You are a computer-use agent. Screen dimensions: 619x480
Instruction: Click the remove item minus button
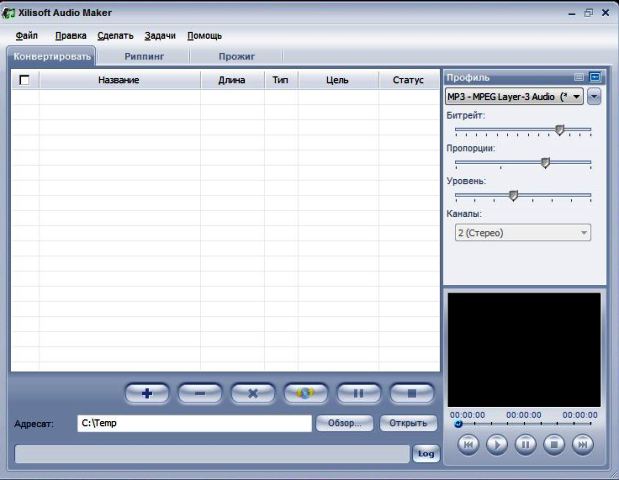pyautogui.click(x=200, y=393)
